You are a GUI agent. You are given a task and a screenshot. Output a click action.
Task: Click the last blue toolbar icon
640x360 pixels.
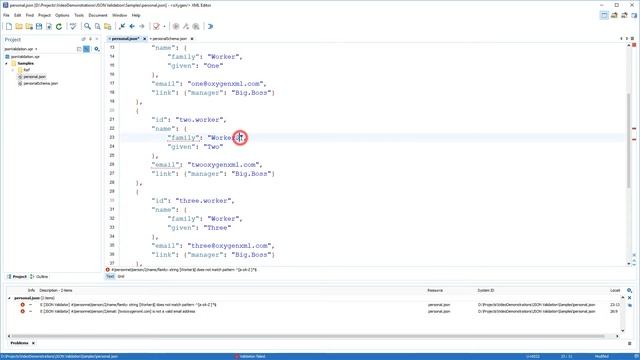point(210,27)
